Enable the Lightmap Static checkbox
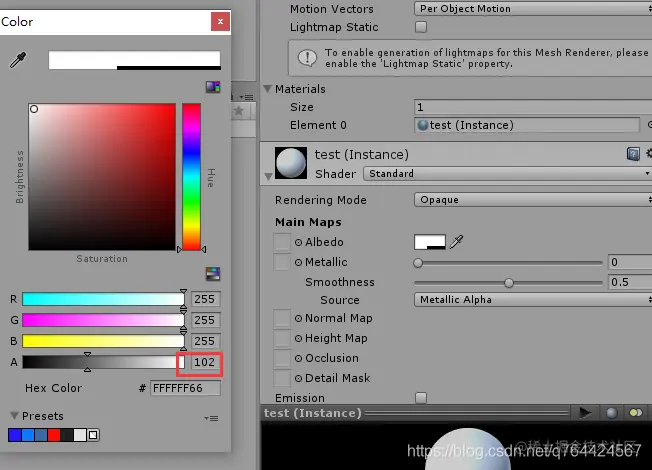The image size is (652, 470). pyautogui.click(x=421, y=27)
